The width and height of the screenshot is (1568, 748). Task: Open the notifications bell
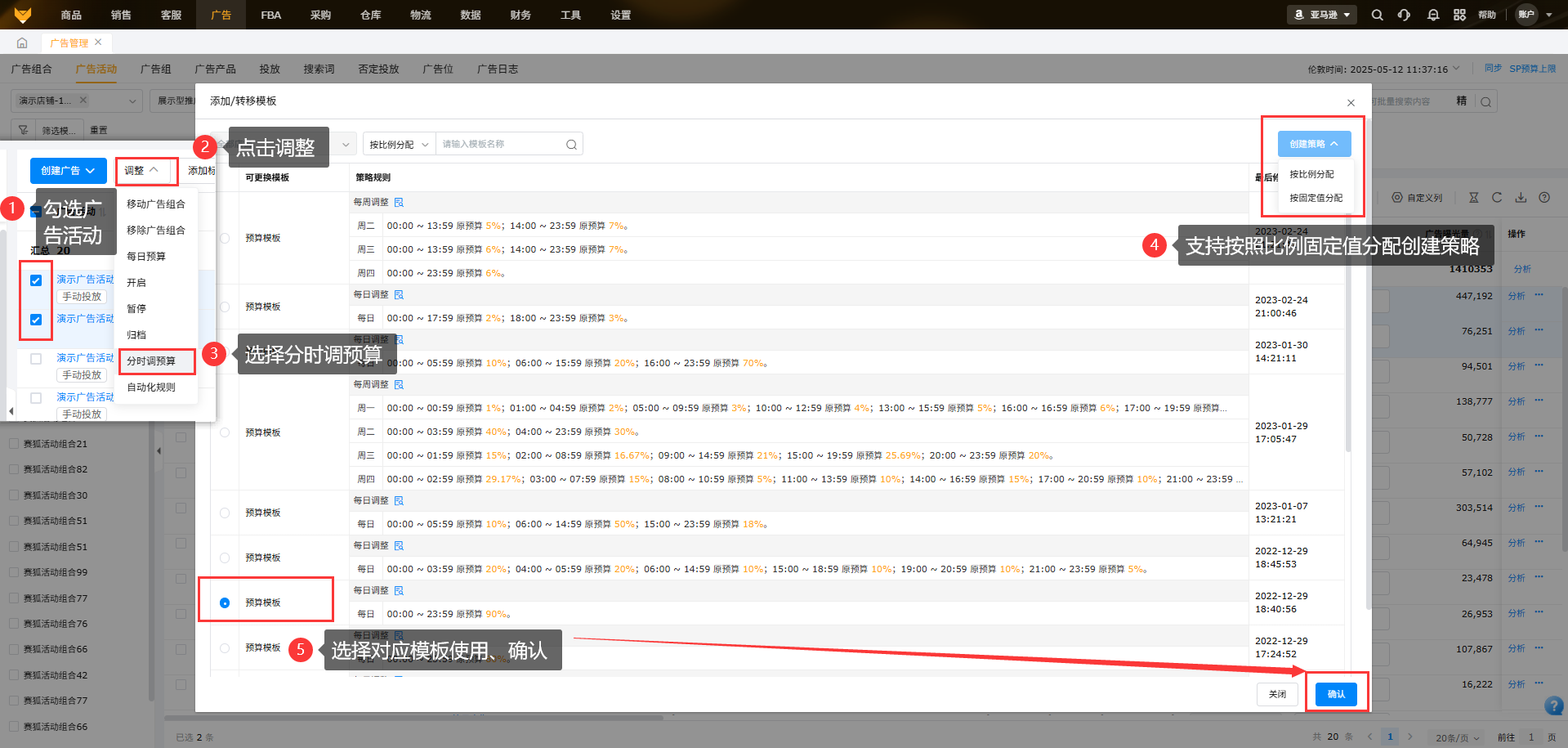1432,15
